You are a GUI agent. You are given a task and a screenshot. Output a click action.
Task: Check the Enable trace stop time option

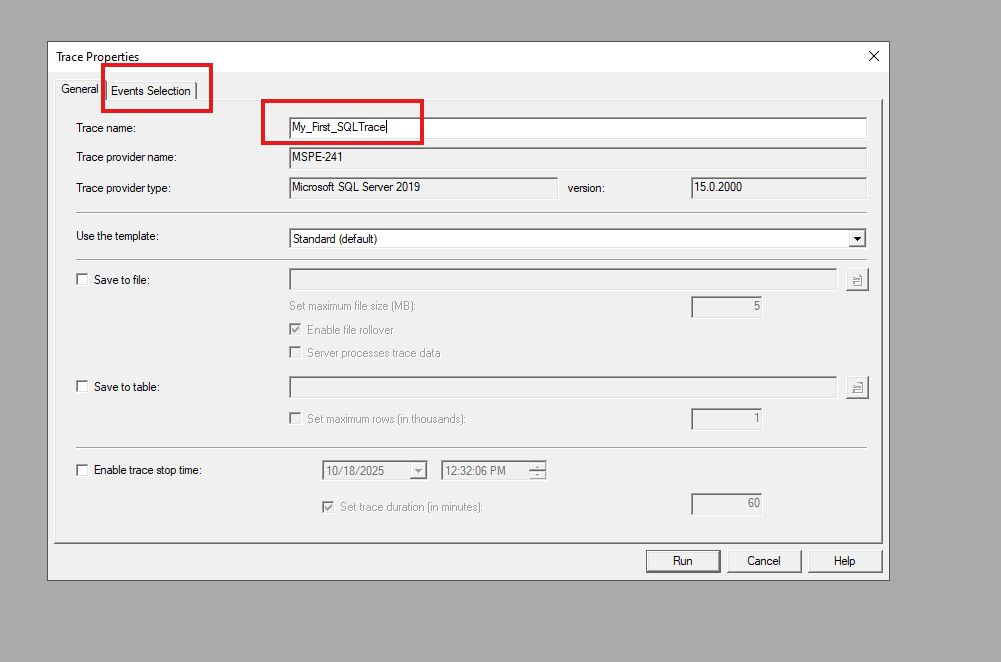coord(81,469)
